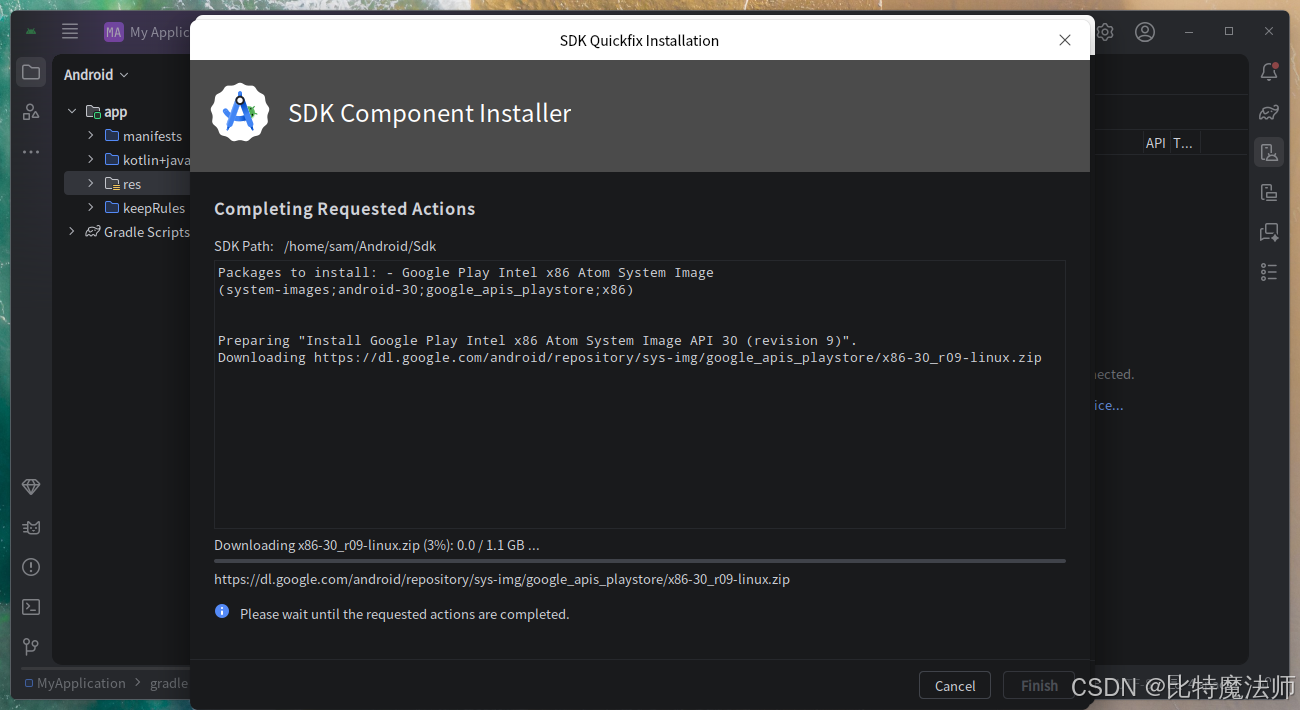Viewport: 1300px width, 710px height.
Task: Open the gem-shaped tool window icon
Action: [x=31, y=487]
